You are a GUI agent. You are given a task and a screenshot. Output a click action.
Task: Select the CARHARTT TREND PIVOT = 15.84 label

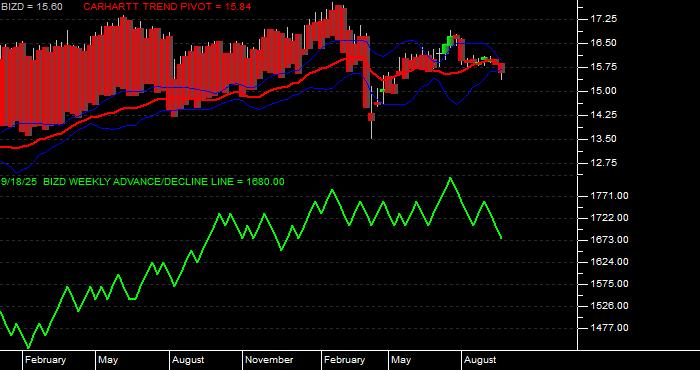(167, 7)
